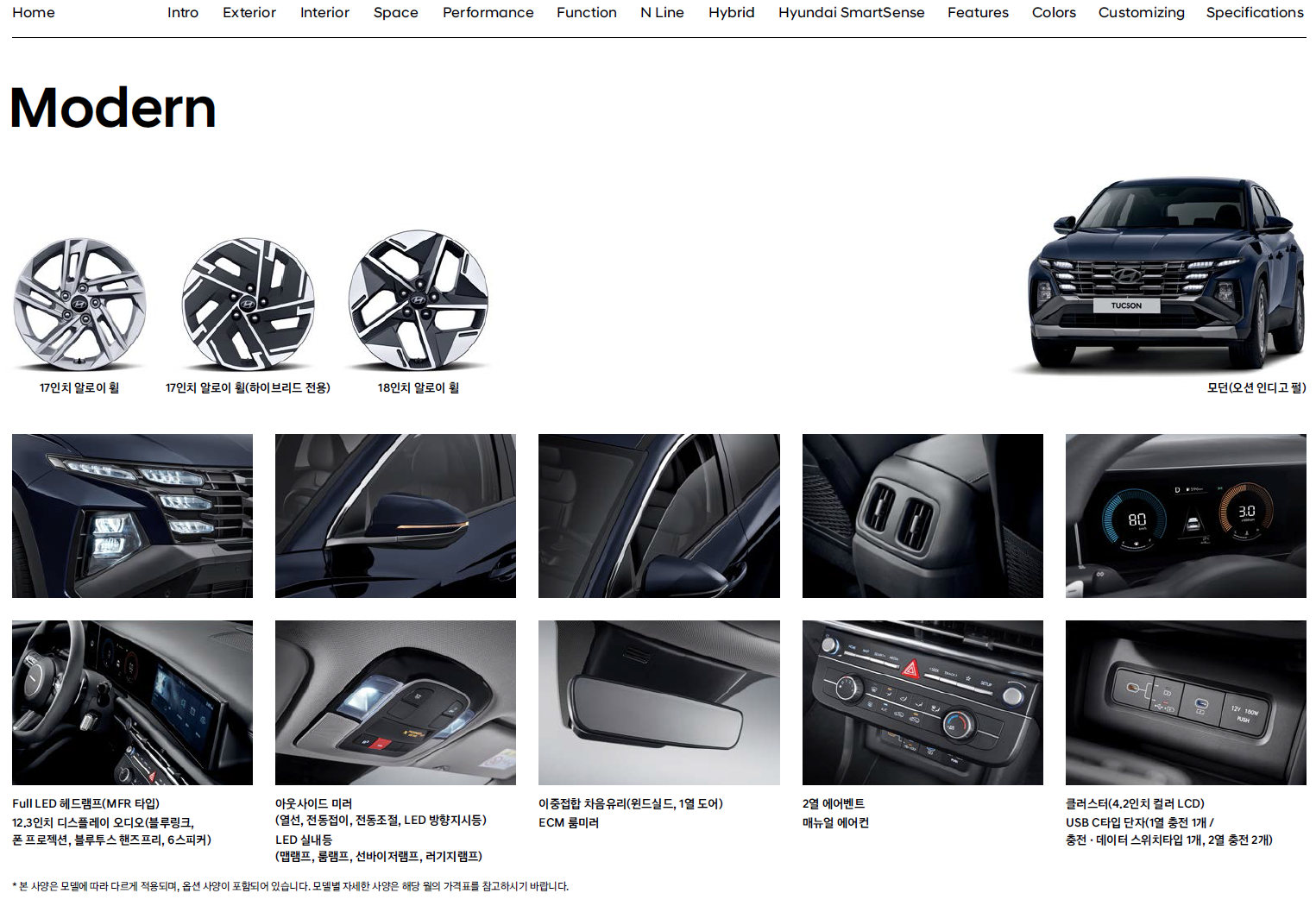Open the 4.2-inch cluster display photo
Viewport: 1316px width, 906px height.
pyautogui.click(x=1186, y=516)
